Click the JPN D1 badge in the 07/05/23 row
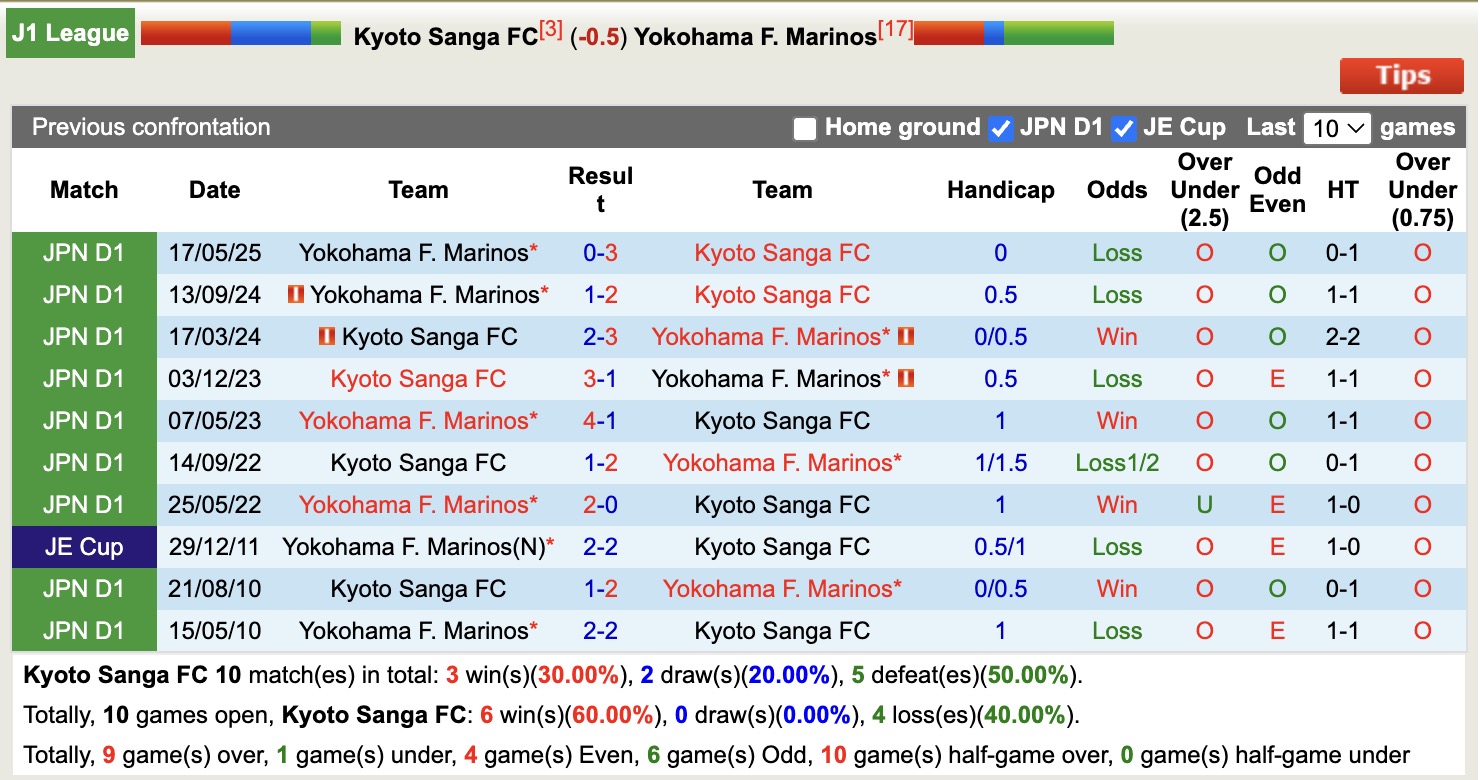Screen dimensions: 1480x780 pyautogui.click(x=83, y=420)
